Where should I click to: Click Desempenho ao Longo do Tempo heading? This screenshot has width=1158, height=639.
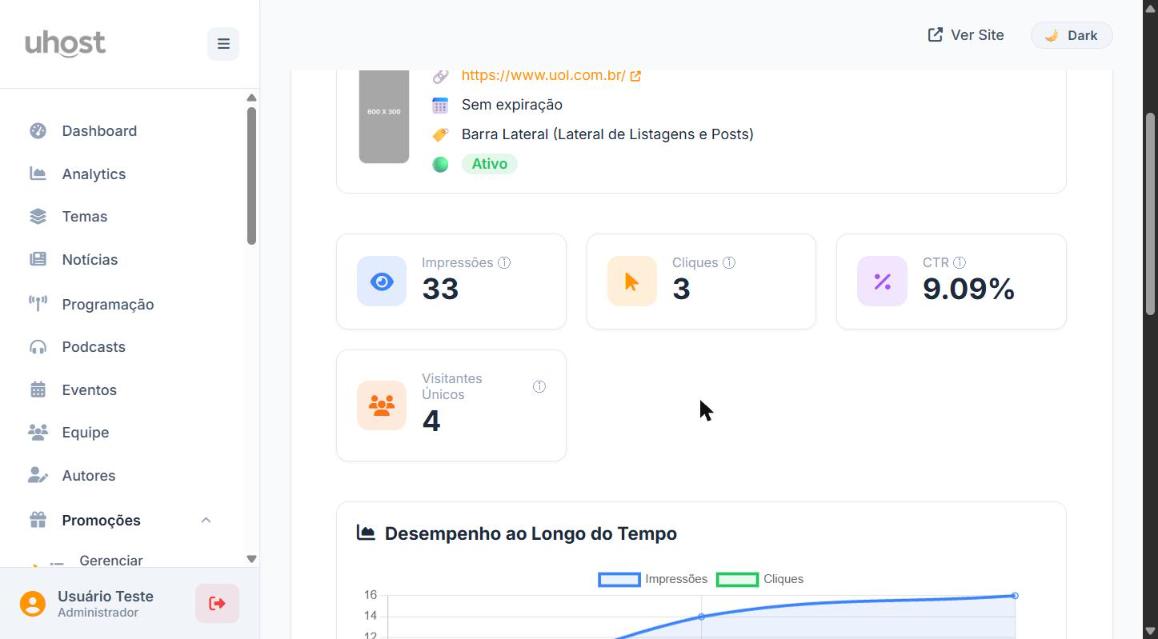pyautogui.click(x=531, y=533)
